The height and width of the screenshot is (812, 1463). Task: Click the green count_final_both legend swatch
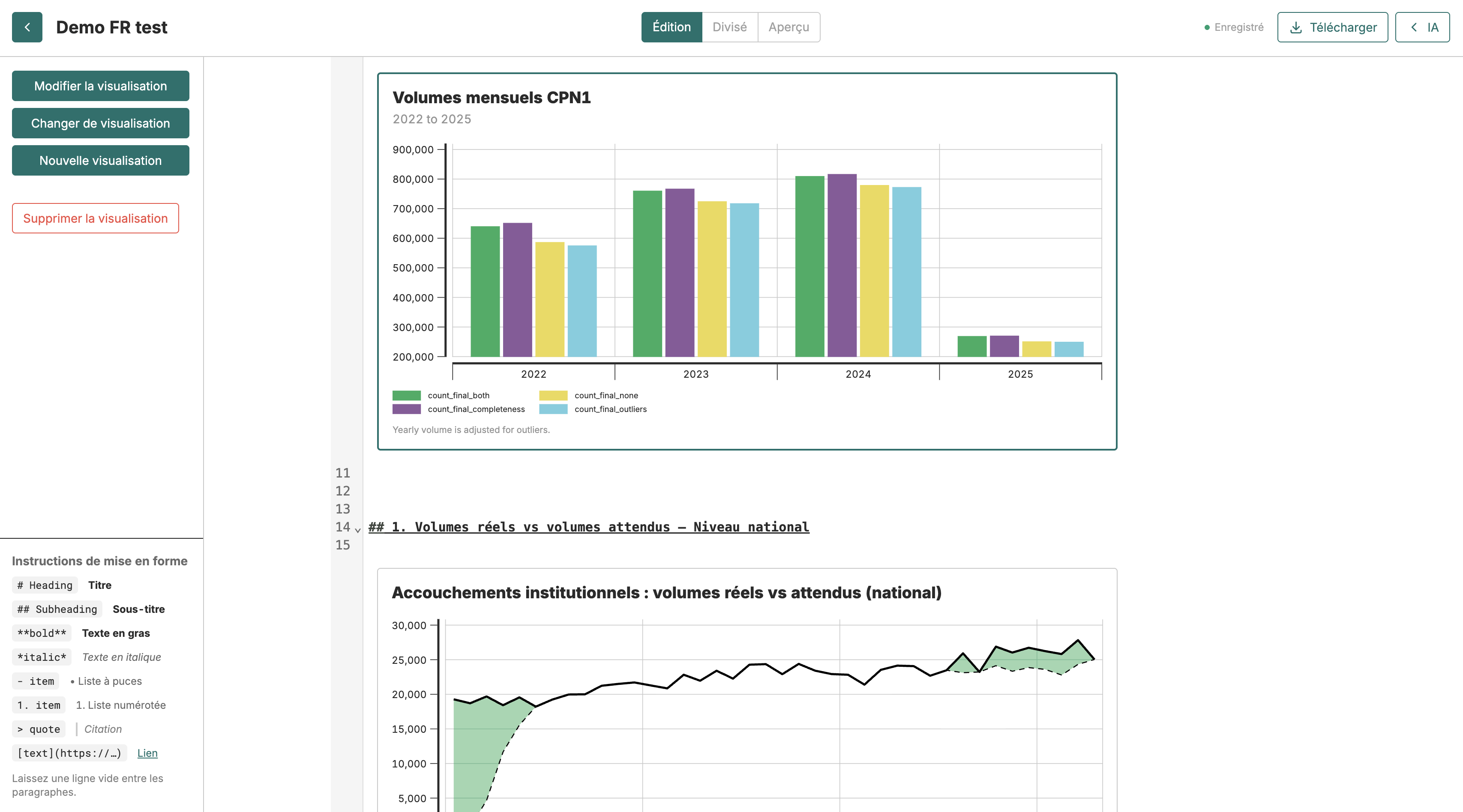point(407,395)
